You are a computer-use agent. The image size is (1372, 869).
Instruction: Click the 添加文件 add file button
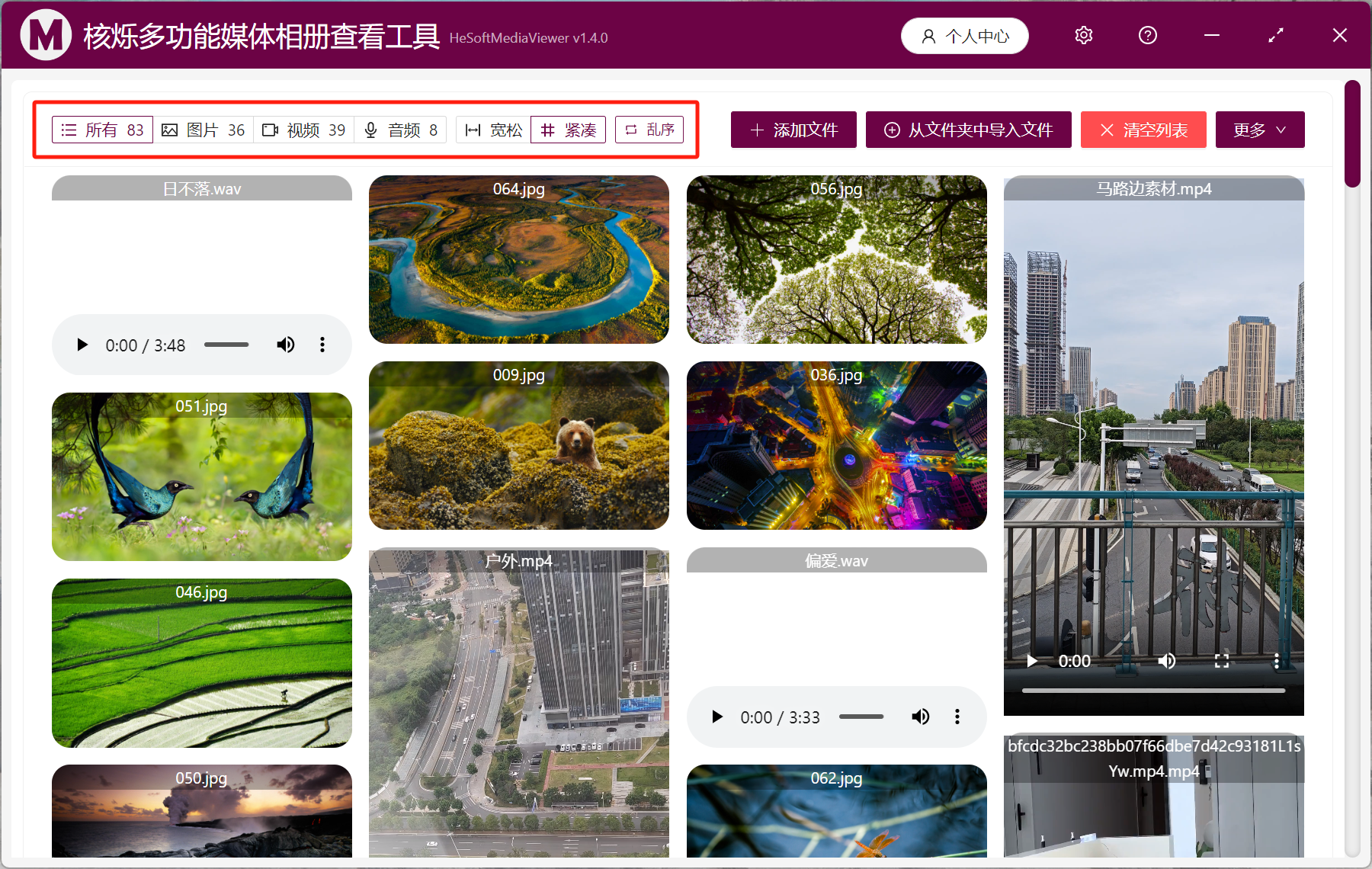coord(793,130)
